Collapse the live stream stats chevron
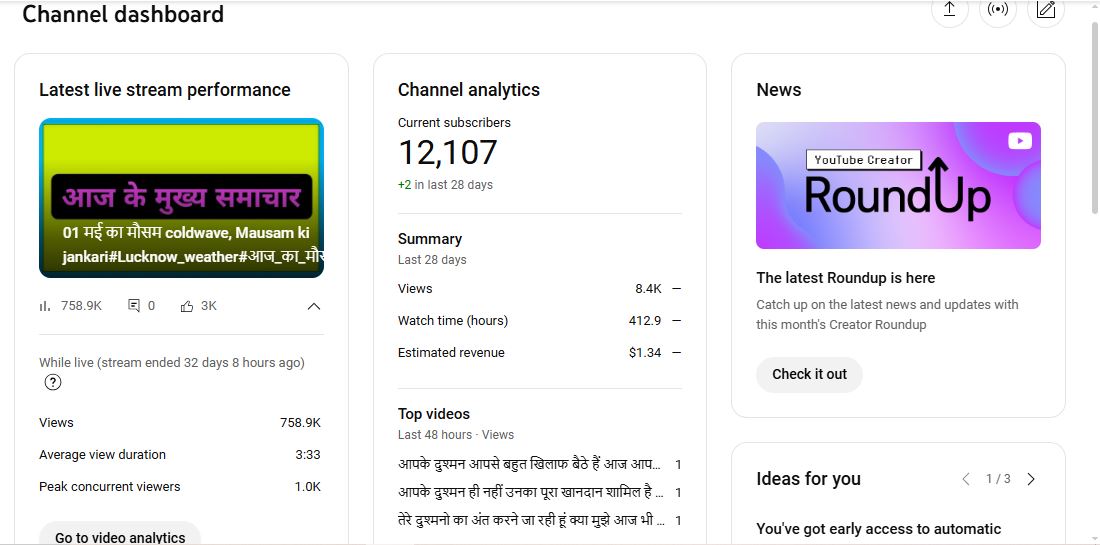The height and width of the screenshot is (545, 1100). pos(314,306)
